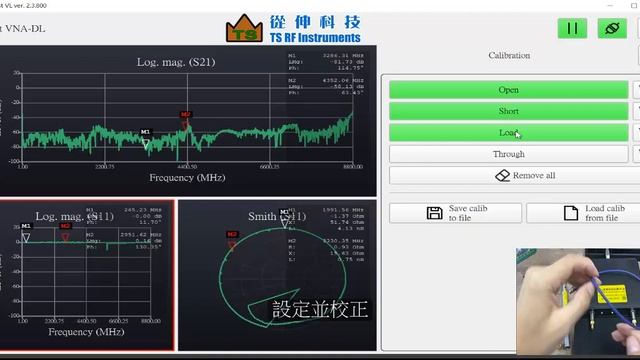Select red M2 marker on Smith chart
The width and height of the screenshot is (640, 360).
pos(232,240)
